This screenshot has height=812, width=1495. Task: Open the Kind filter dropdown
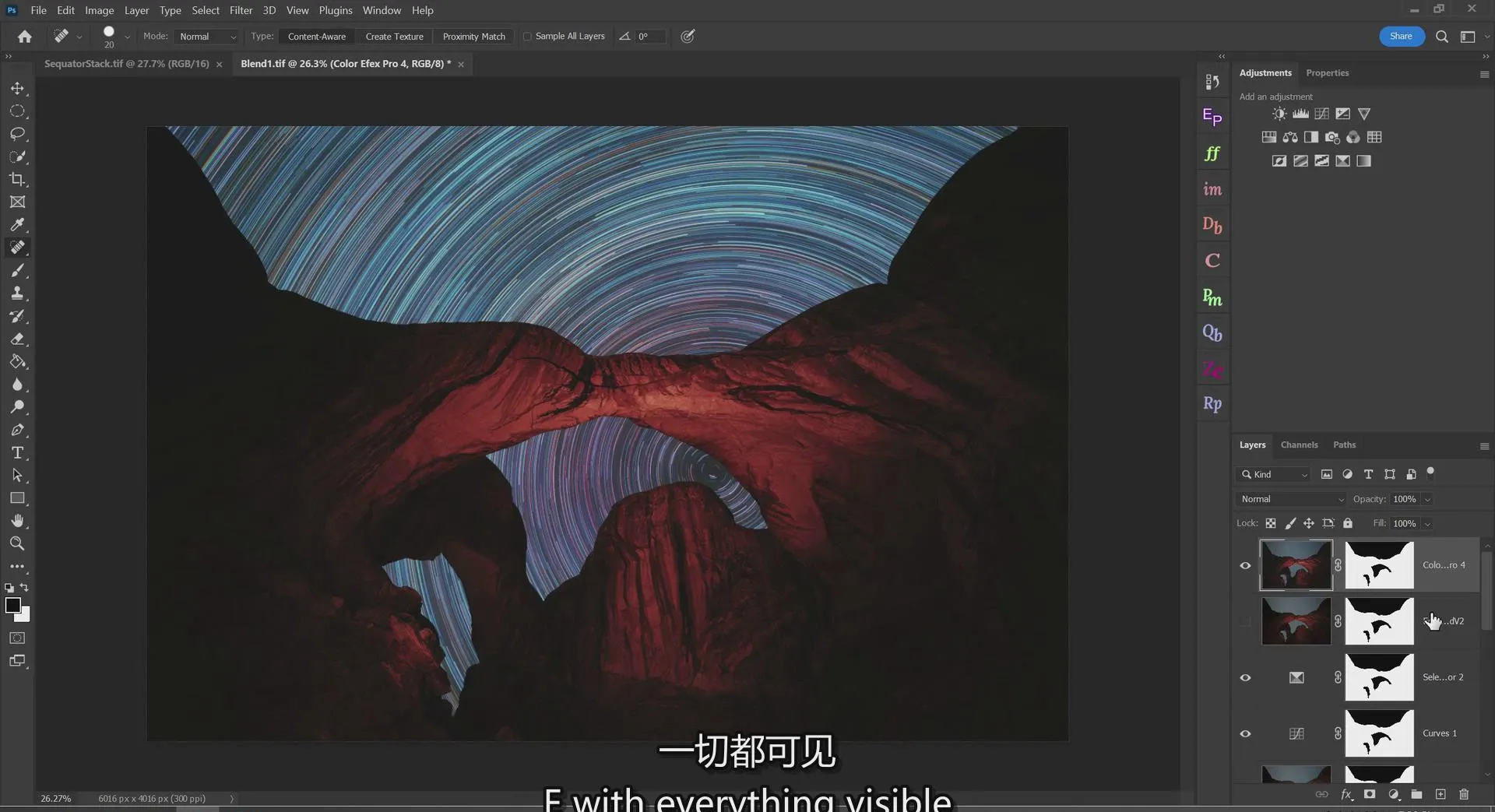tap(1274, 474)
